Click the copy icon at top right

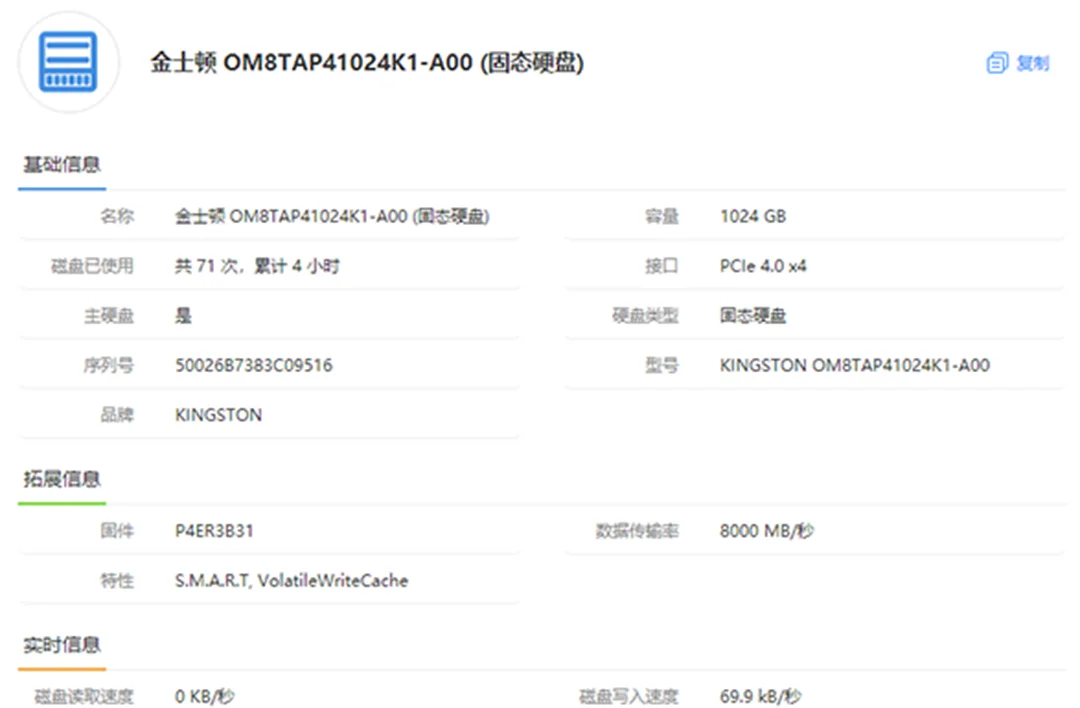[996, 63]
